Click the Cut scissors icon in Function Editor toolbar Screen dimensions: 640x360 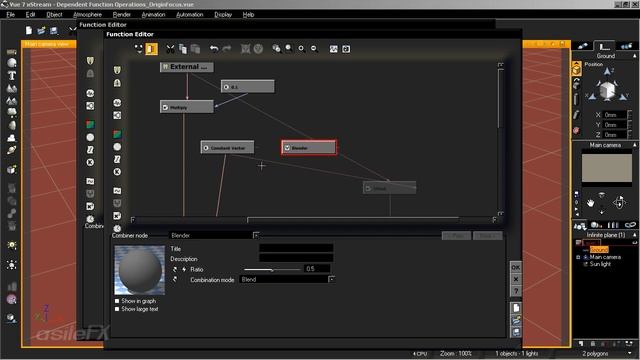(x=170, y=49)
